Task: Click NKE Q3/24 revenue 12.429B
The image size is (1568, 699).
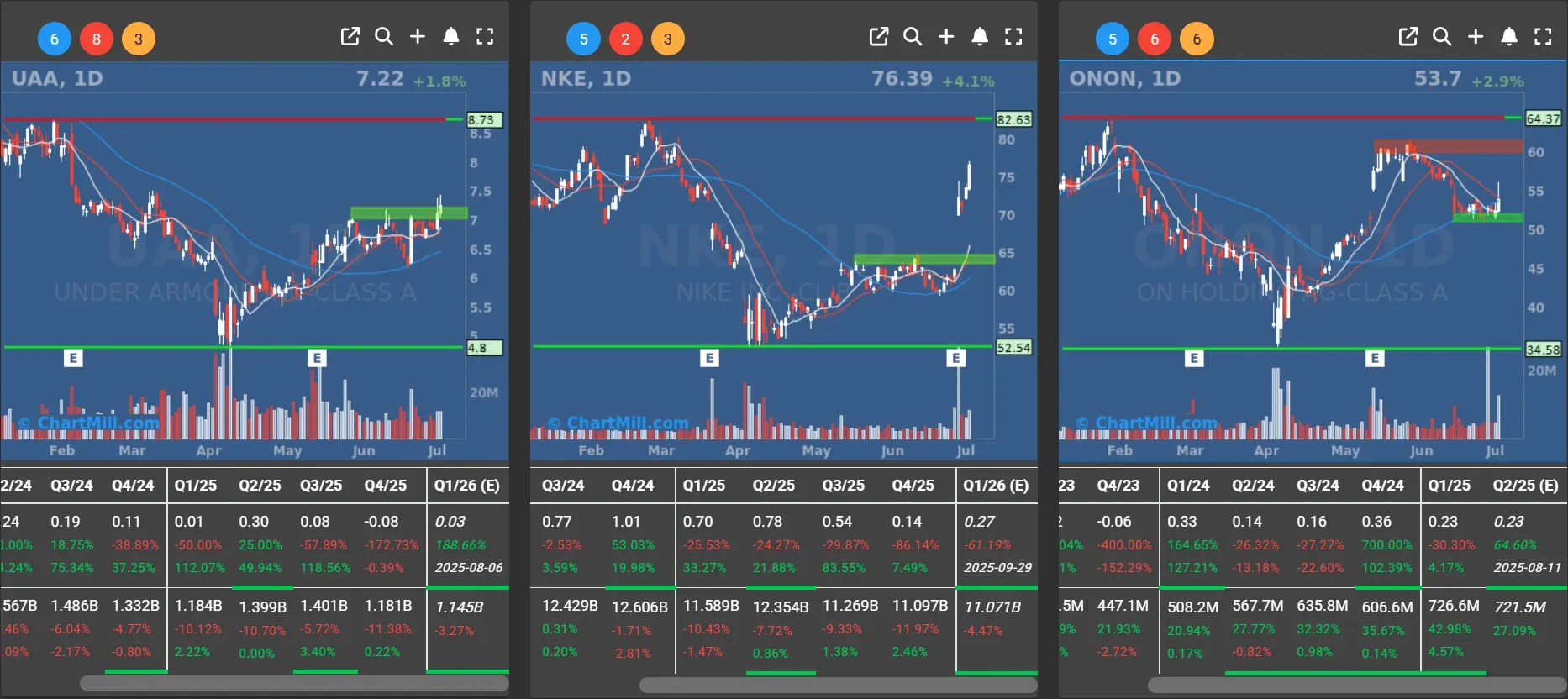Action: pos(570,606)
